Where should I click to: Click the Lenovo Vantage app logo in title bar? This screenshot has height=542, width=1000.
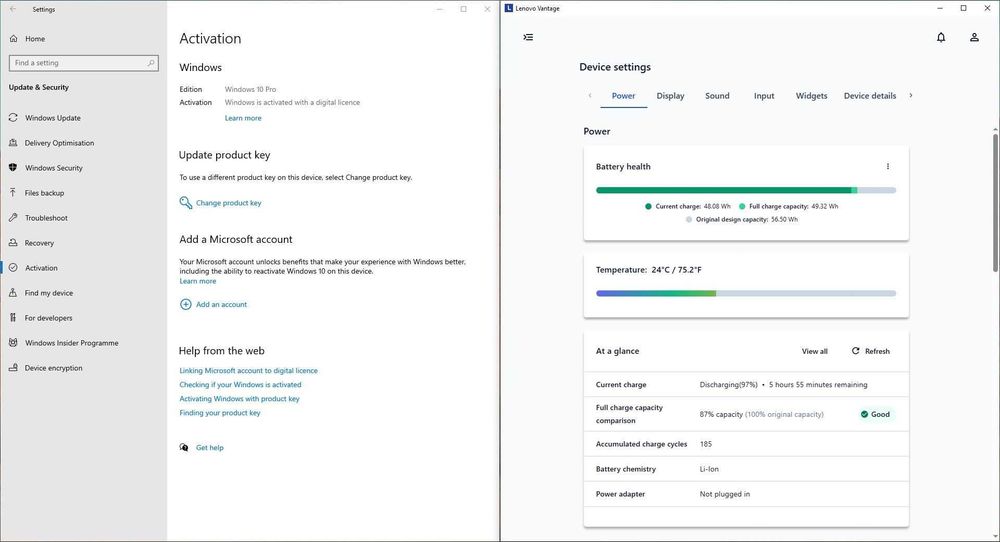(x=508, y=8)
